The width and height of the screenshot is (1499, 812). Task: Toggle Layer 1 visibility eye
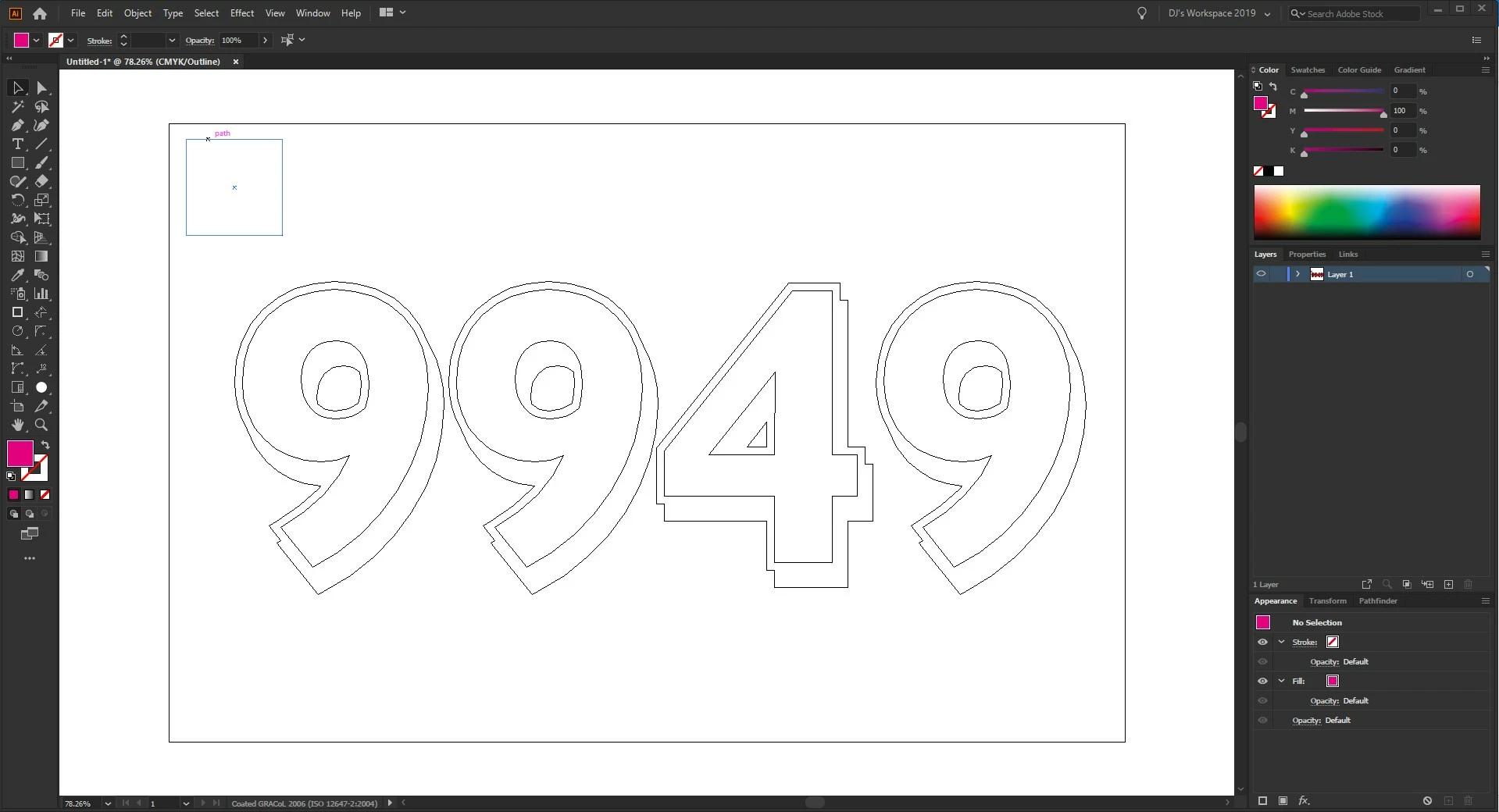[x=1261, y=274]
